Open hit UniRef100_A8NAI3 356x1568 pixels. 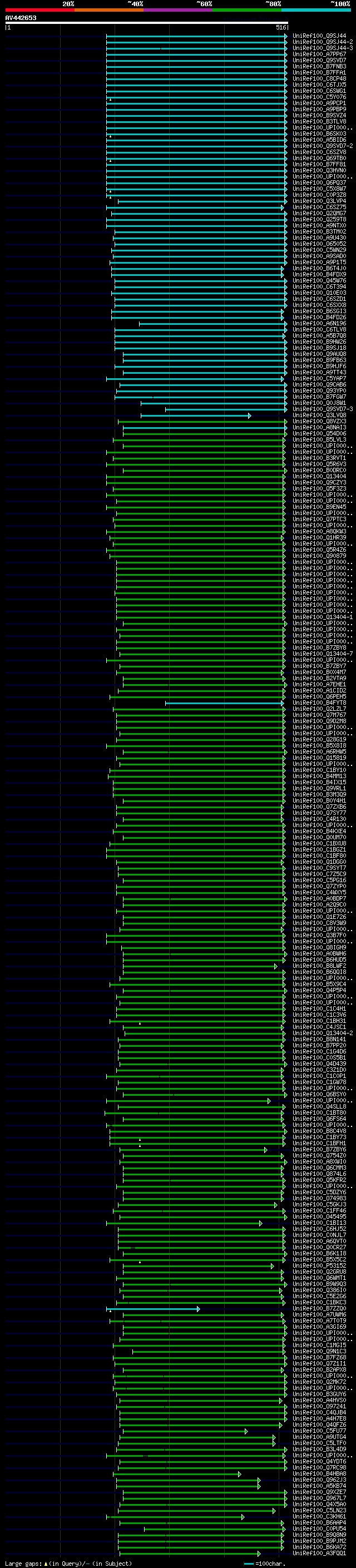(x=319, y=427)
